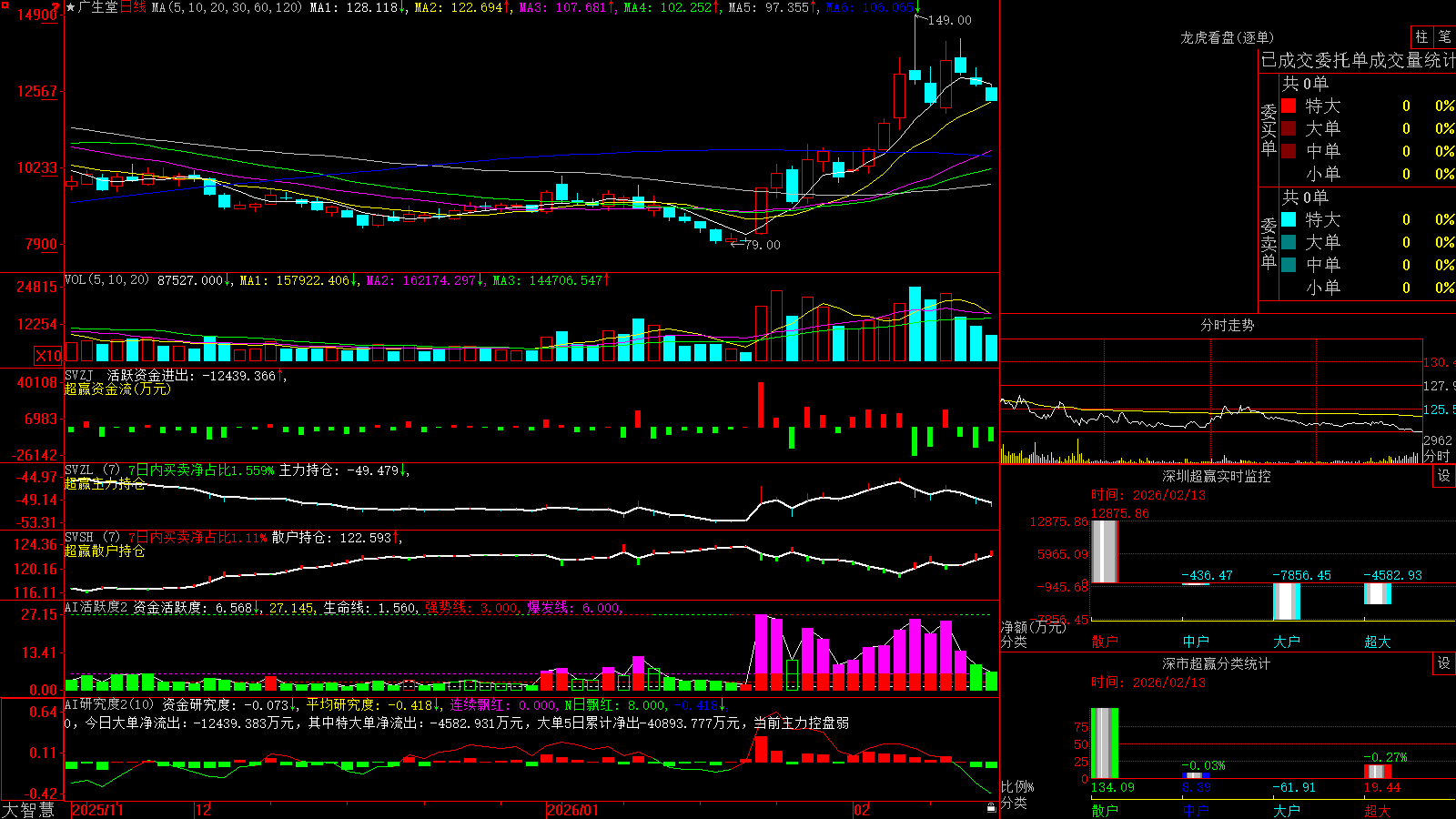Select the 2026/01 timeline marker
The height and width of the screenshot is (819, 1456).
click(573, 810)
